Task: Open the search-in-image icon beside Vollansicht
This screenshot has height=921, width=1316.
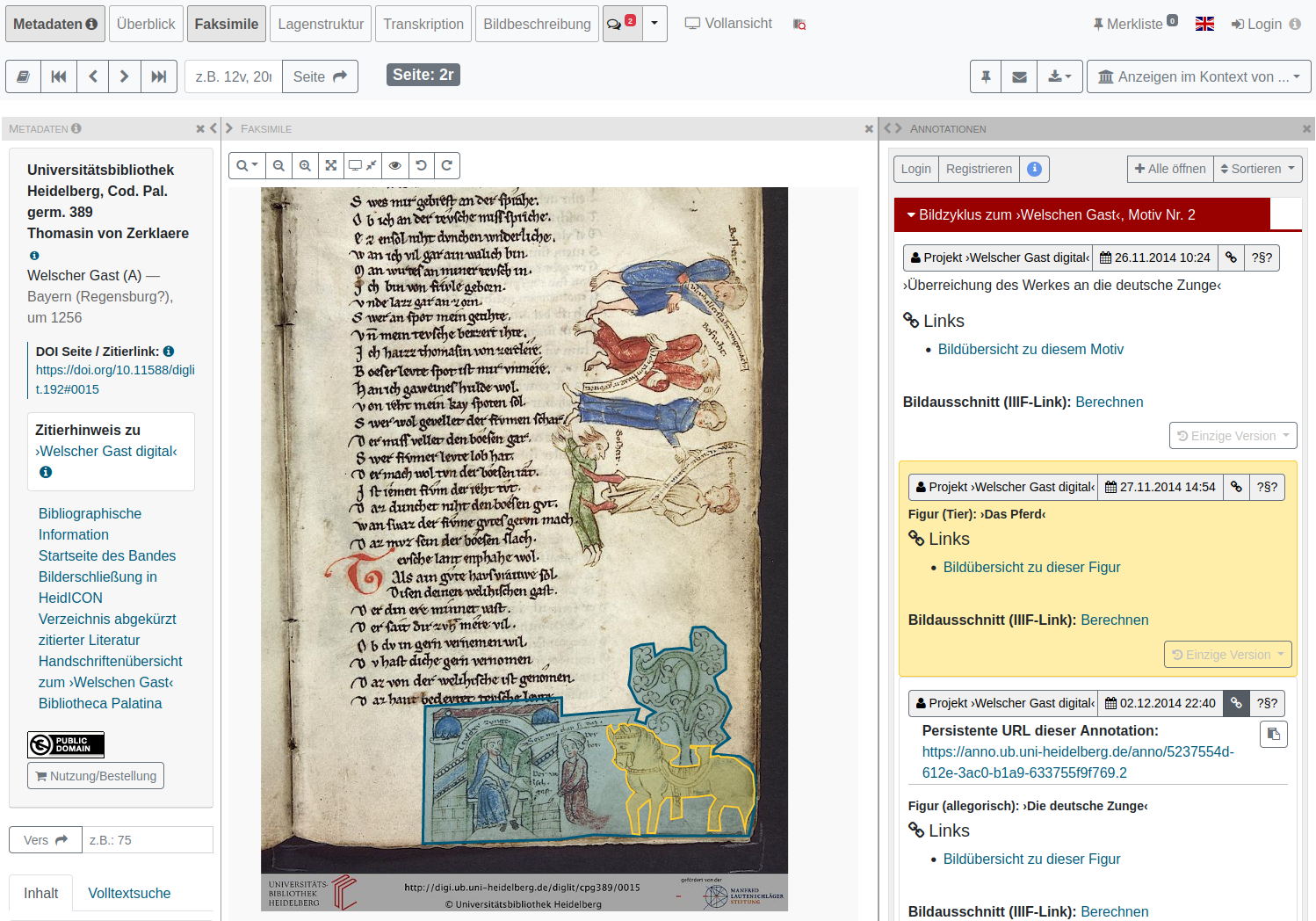Action: [799, 25]
